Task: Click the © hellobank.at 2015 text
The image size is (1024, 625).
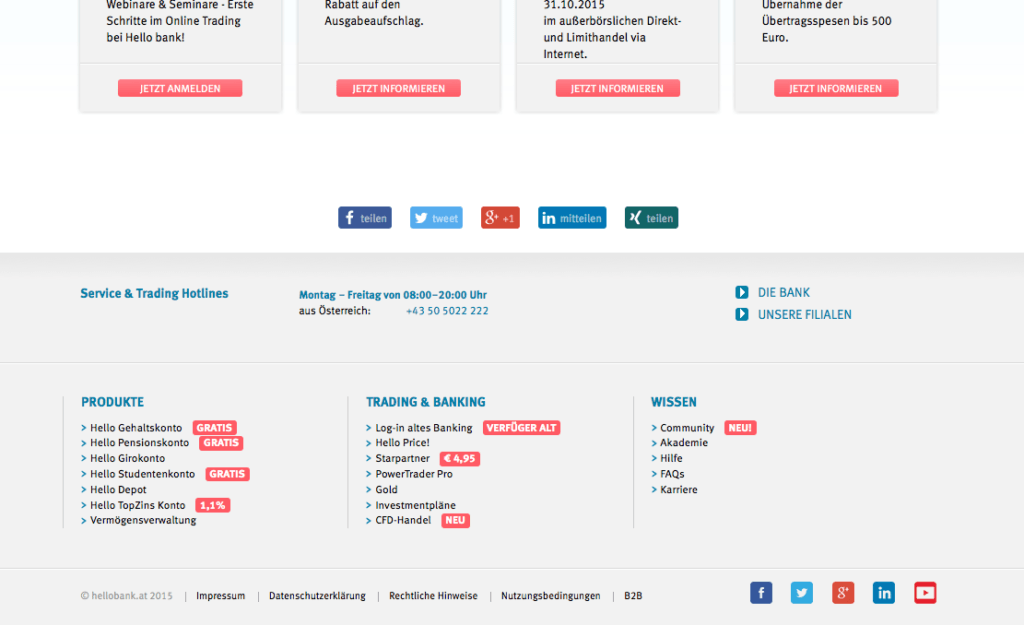Action: click(127, 596)
